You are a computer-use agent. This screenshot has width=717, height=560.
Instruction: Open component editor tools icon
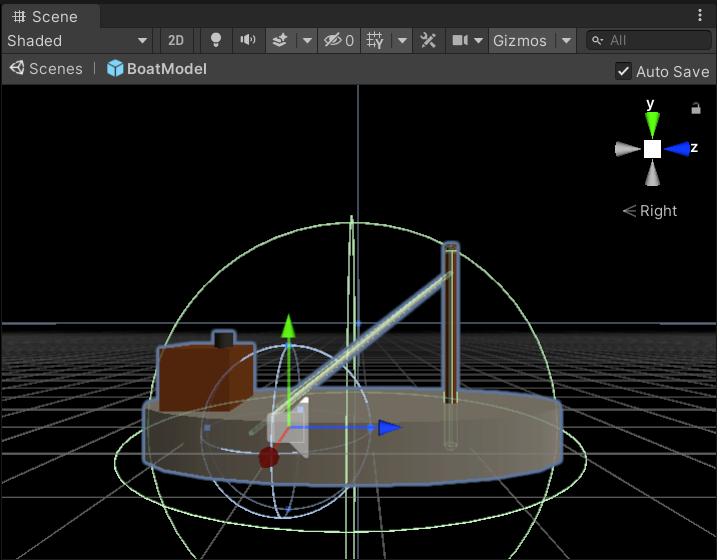click(428, 41)
